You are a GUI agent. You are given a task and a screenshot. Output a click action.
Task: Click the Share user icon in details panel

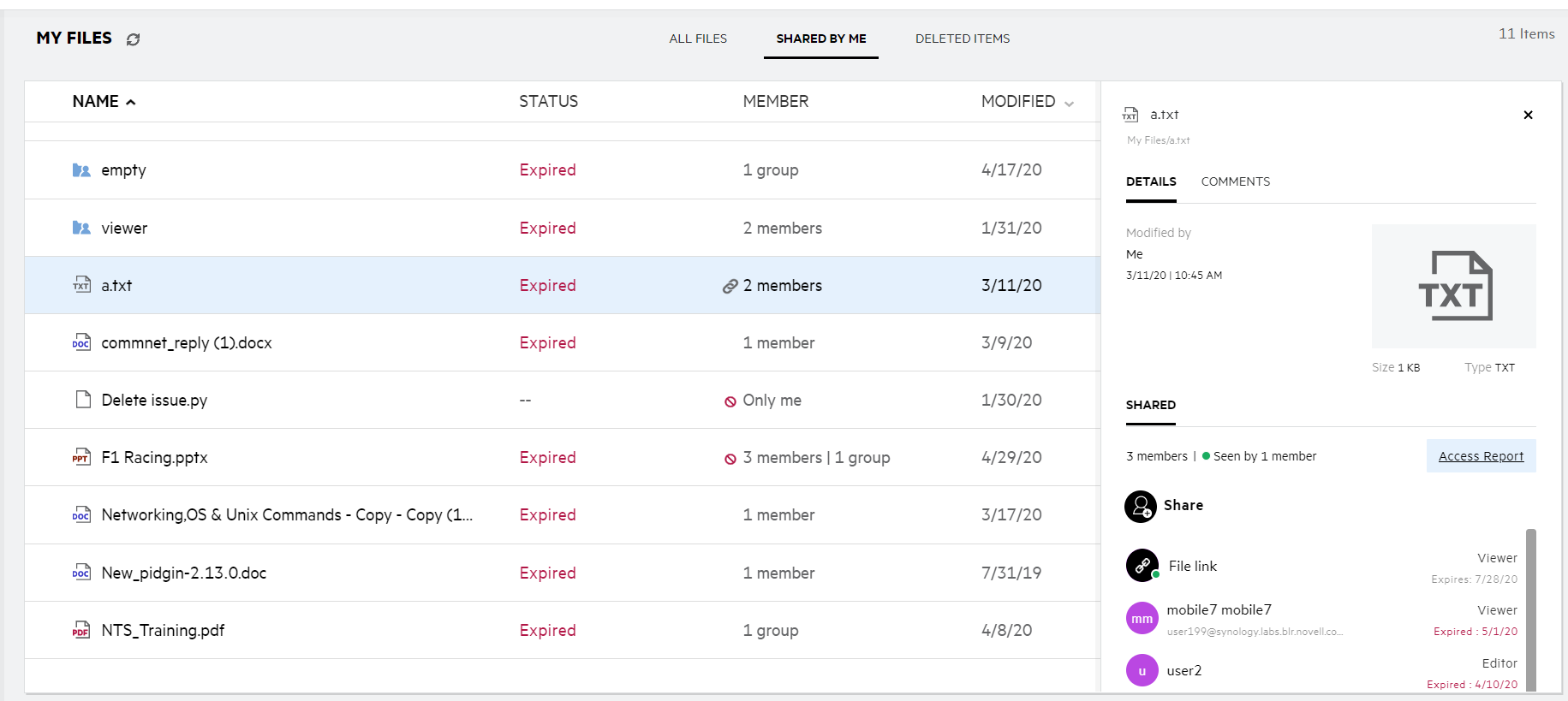[1141, 507]
